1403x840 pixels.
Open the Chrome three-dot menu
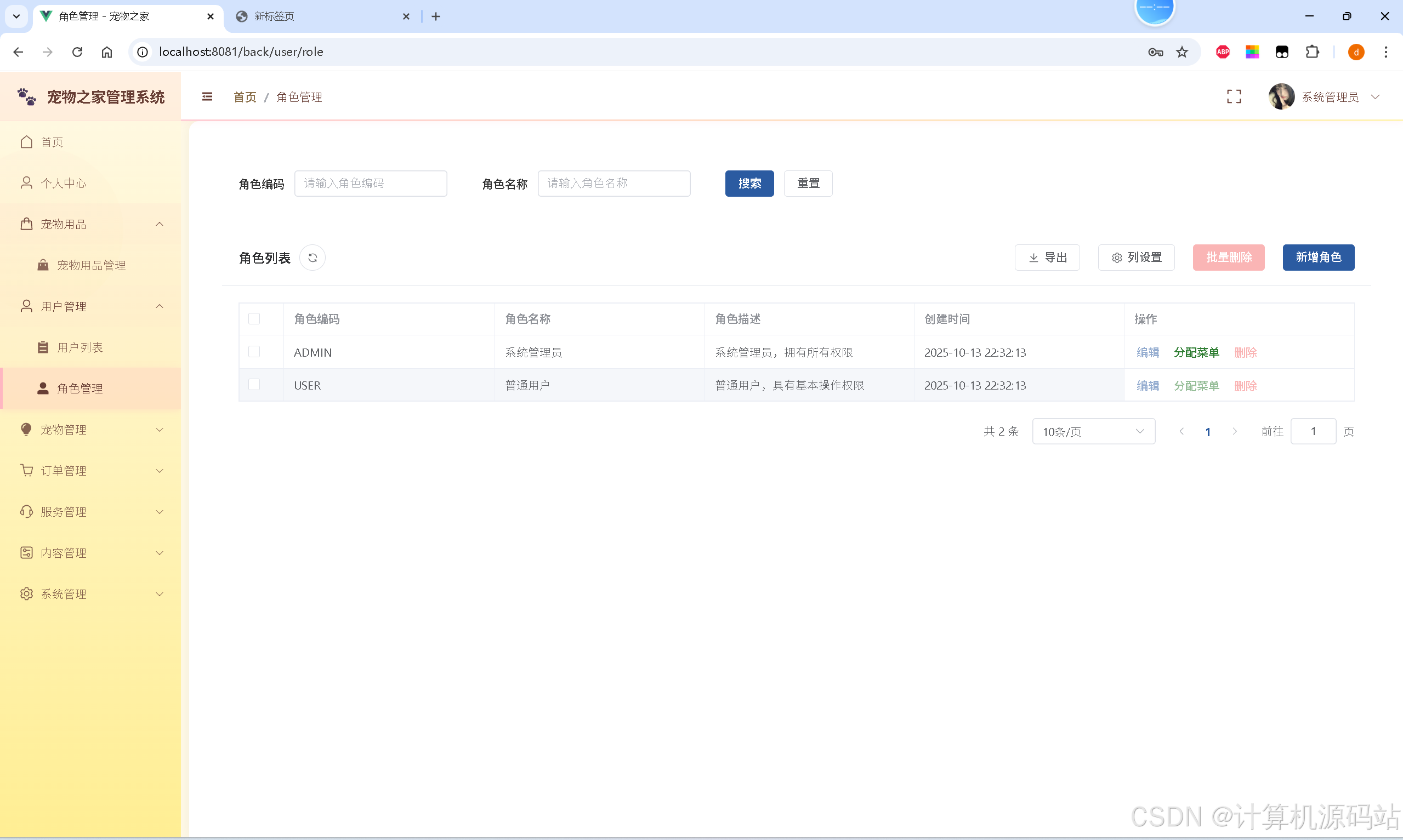coord(1385,52)
